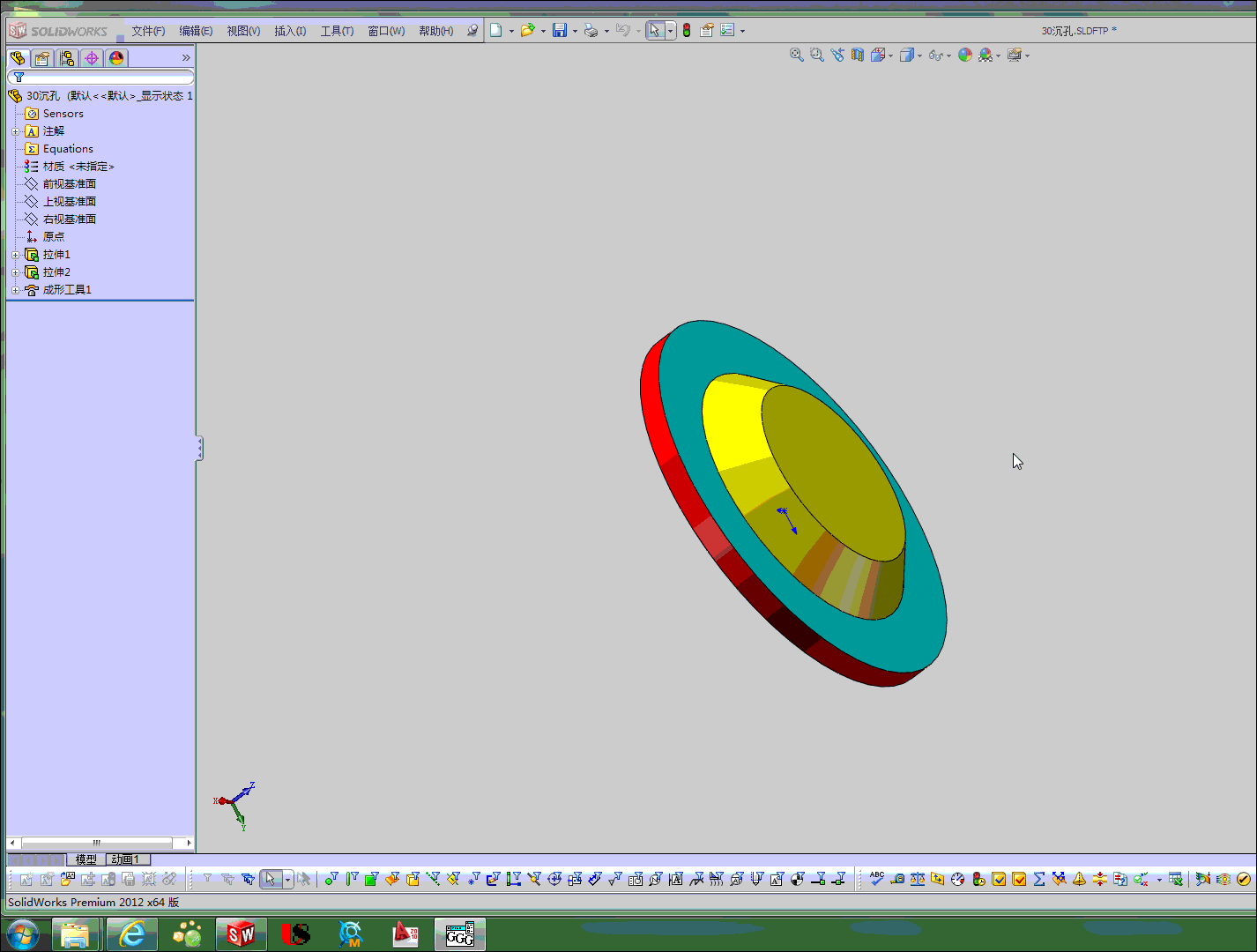Click the Display Style cube icon
Viewport: 1257px width, 952px height.
tap(906, 55)
